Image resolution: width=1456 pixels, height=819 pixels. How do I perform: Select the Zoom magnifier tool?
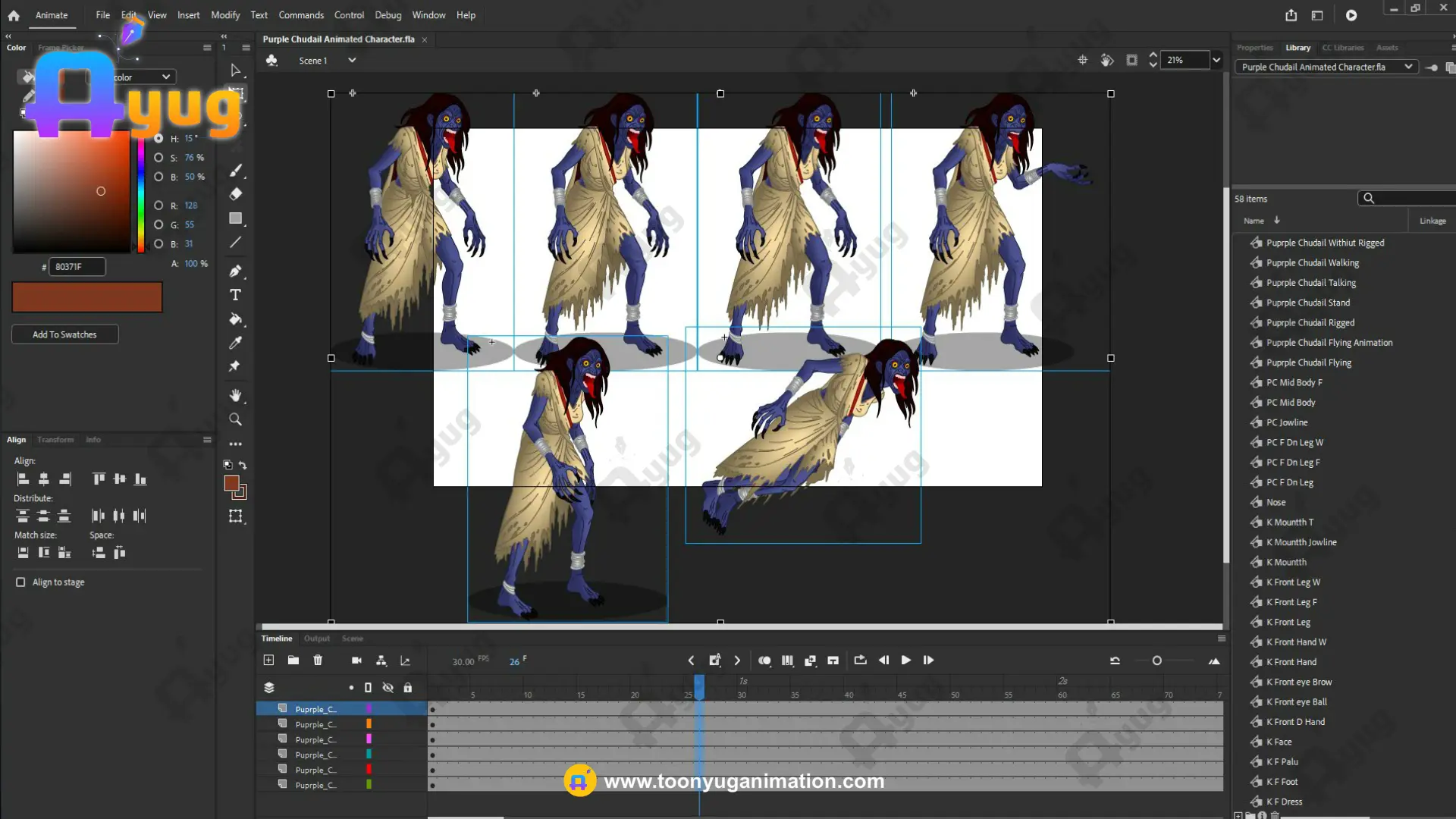point(235,419)
